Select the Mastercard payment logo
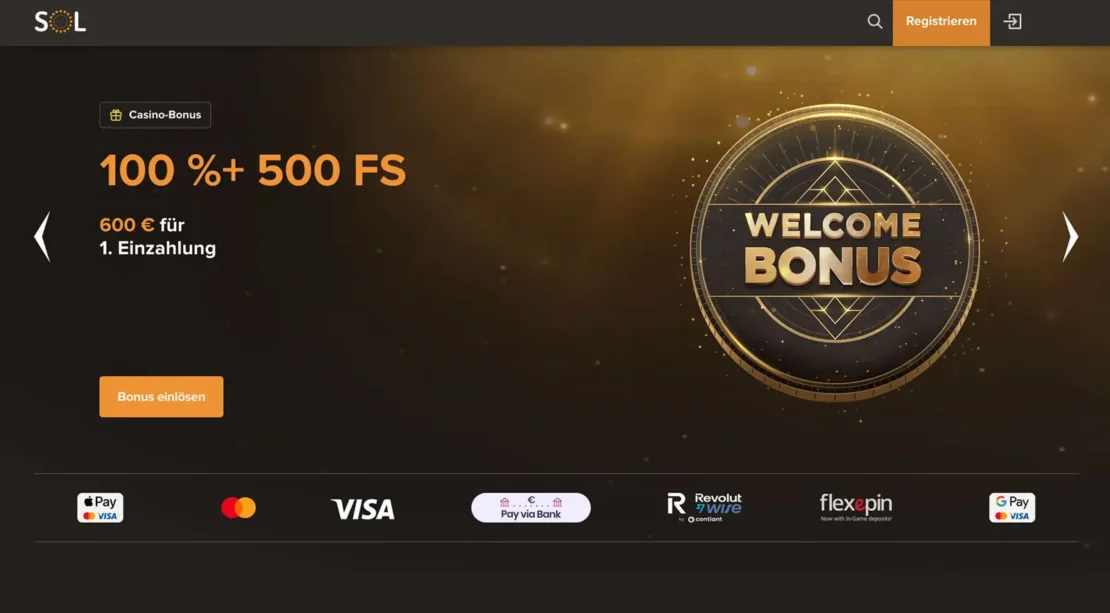The image size is (1110, 613). click(x=239, y=508)
